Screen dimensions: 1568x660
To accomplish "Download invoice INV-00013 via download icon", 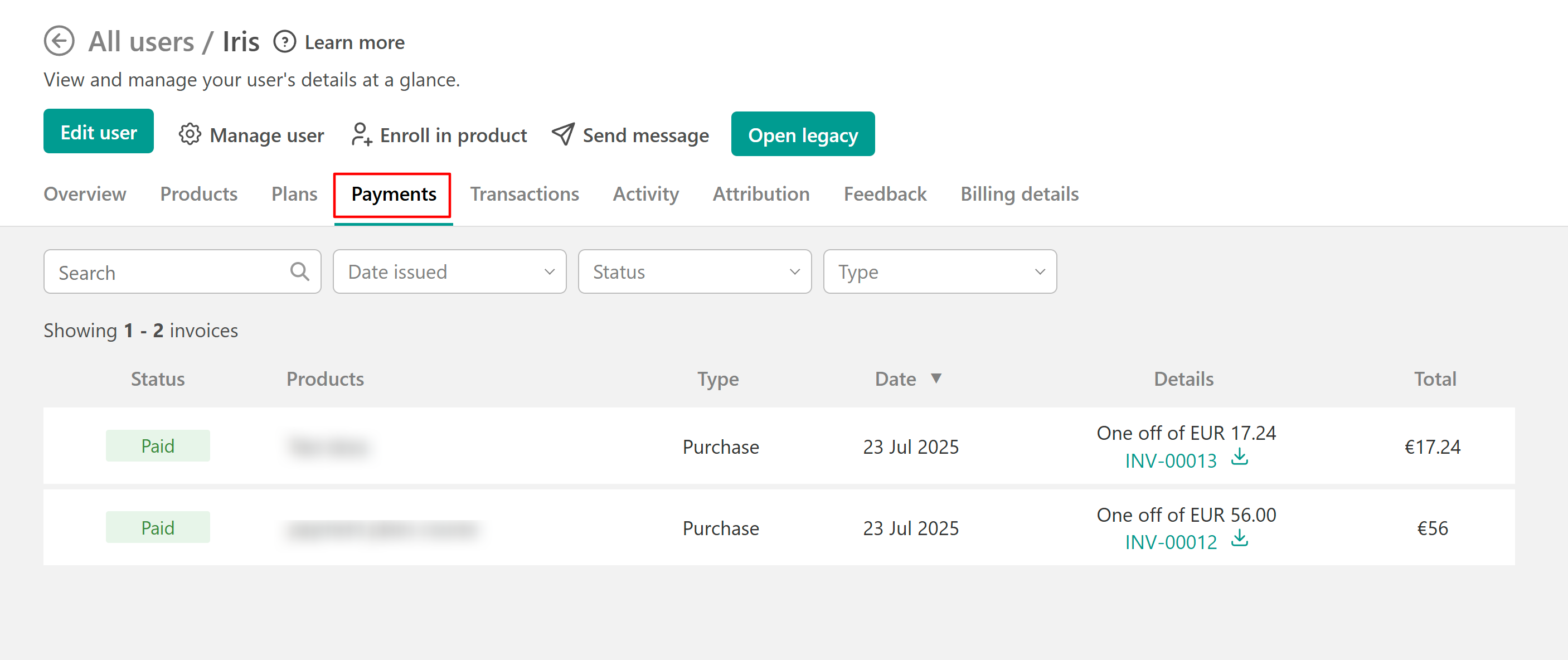I will (x=1239, y=457).
